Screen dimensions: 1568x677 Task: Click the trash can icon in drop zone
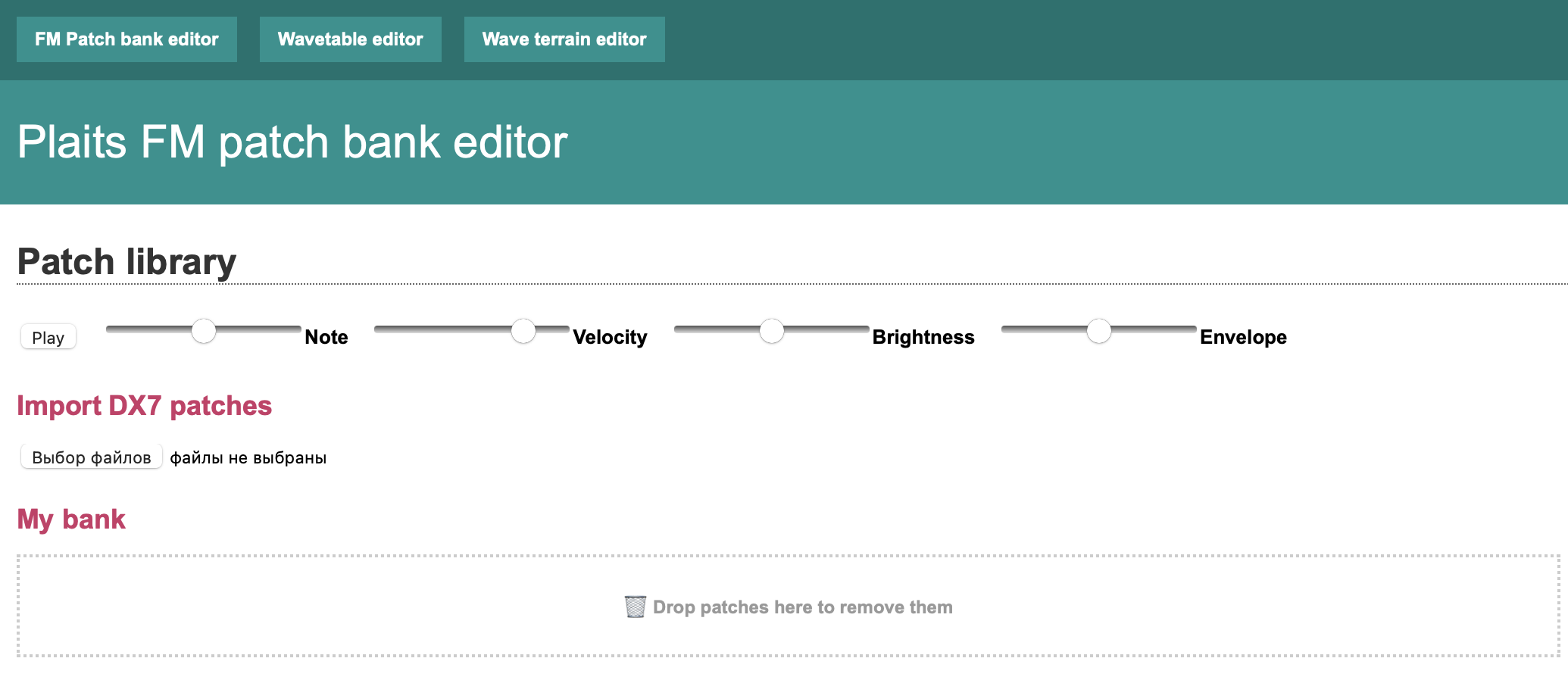[635, 607]
